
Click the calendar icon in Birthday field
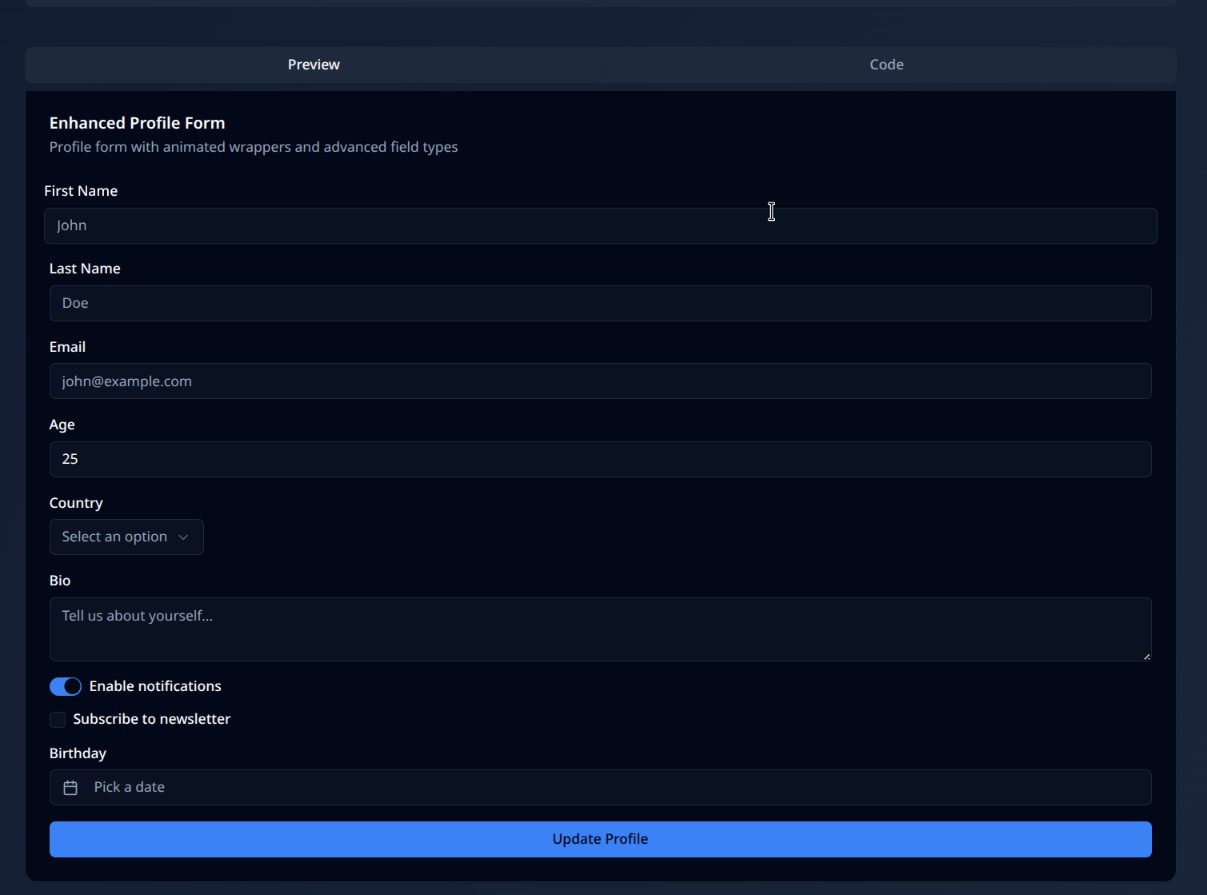[71, 788]
